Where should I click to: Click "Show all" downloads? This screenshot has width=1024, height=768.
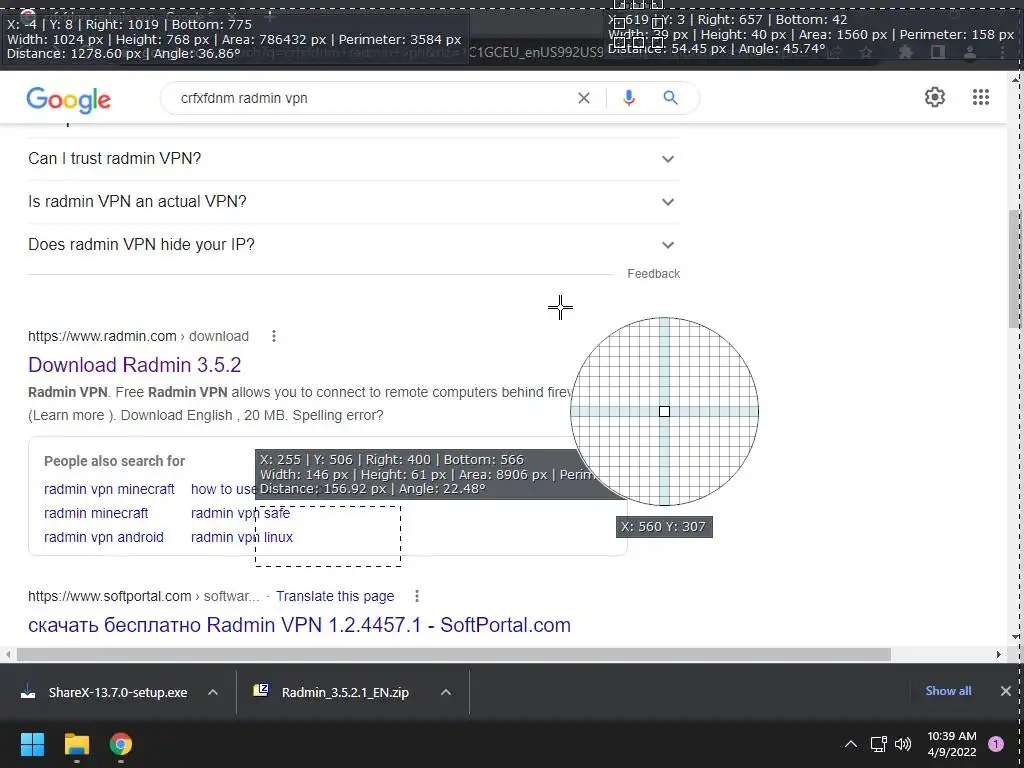pyautogui.click(x=948, y=691)
